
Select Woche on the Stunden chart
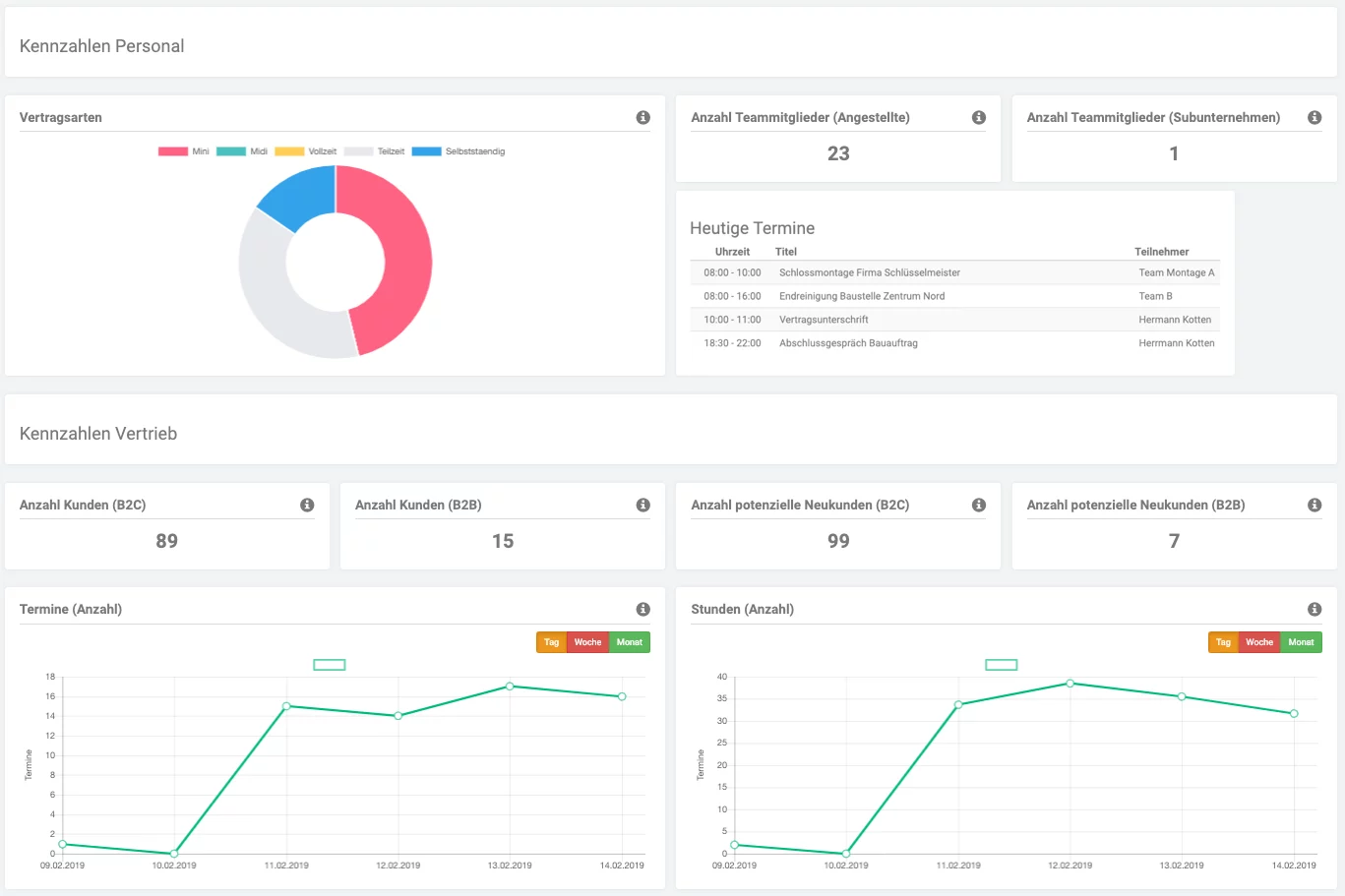point(1259,642)
